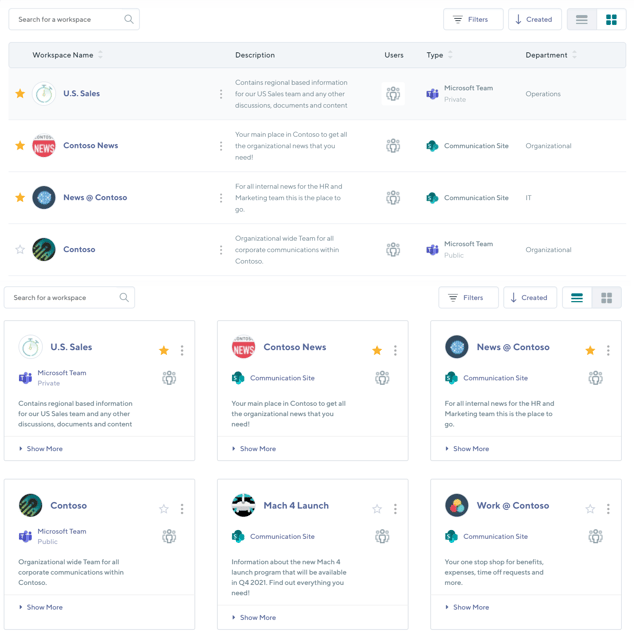Viewport: 634px width, 635px height.
Task: Click the Created sort button above the card grid
Action: (x=528, y=297)
